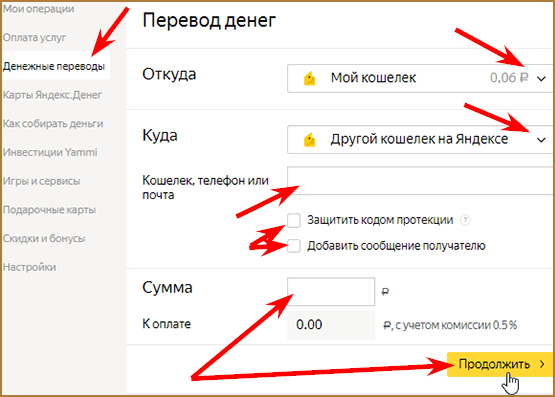Click the wallet icon in Мой кошелек
This screenshot has height=397, width=555.
click(309, 78)
